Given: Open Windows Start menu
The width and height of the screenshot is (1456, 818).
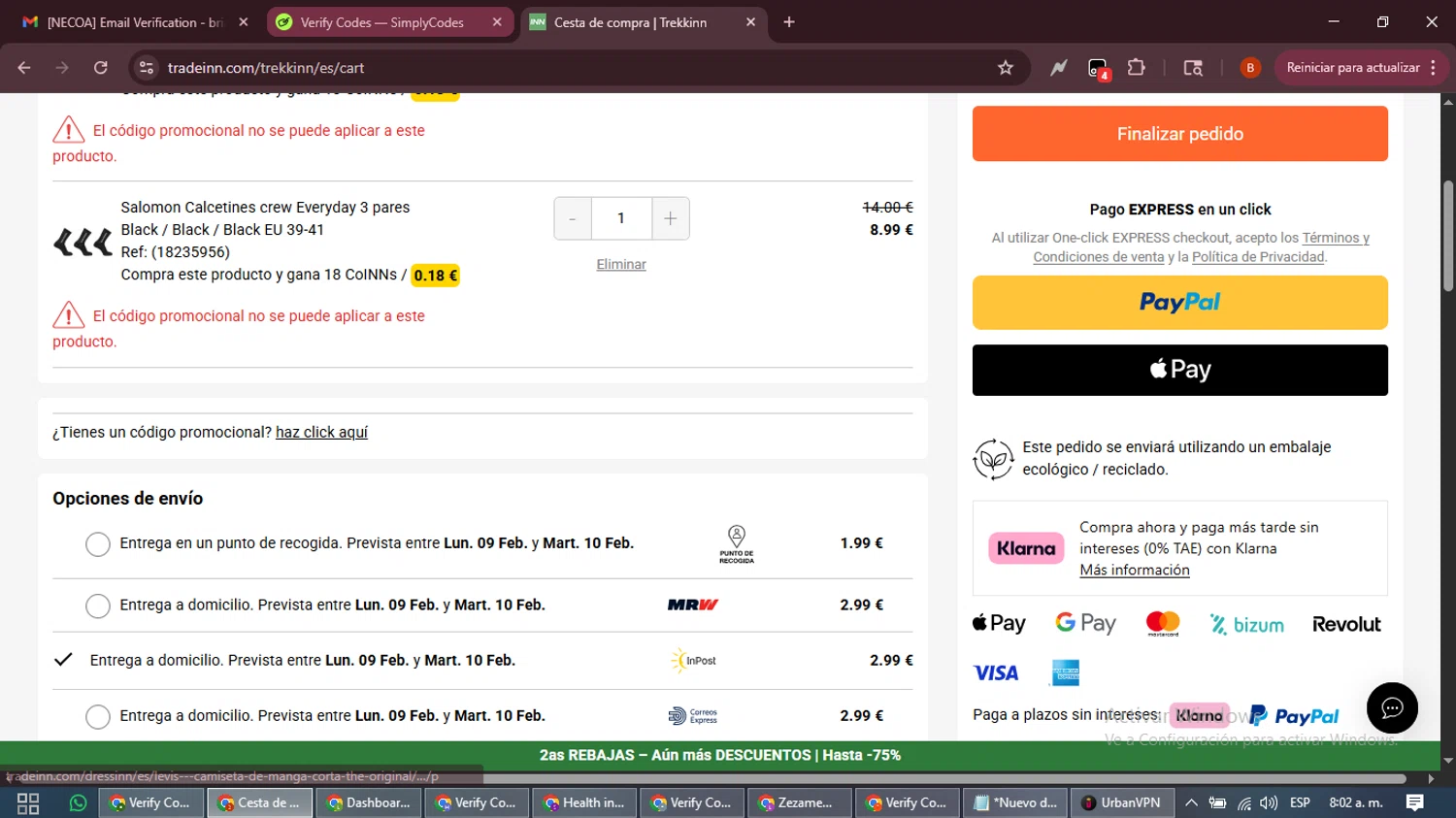Looking at the screenshot, I should 28,803.
